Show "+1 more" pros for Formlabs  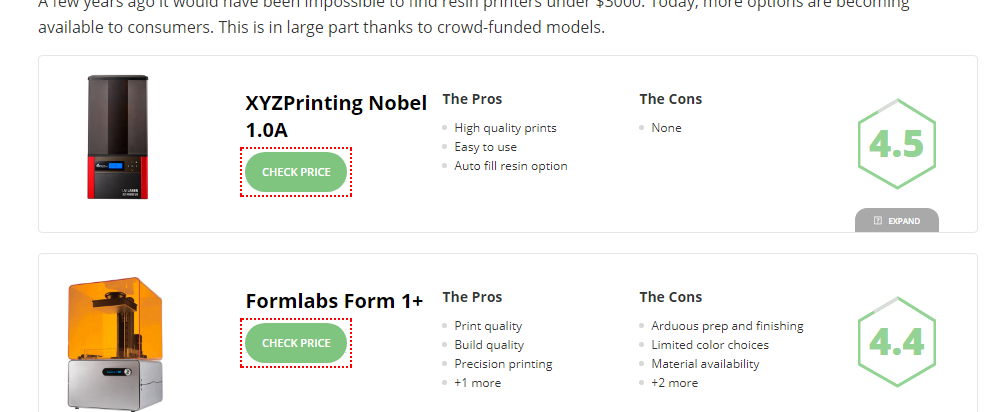(x=477, y=383)
